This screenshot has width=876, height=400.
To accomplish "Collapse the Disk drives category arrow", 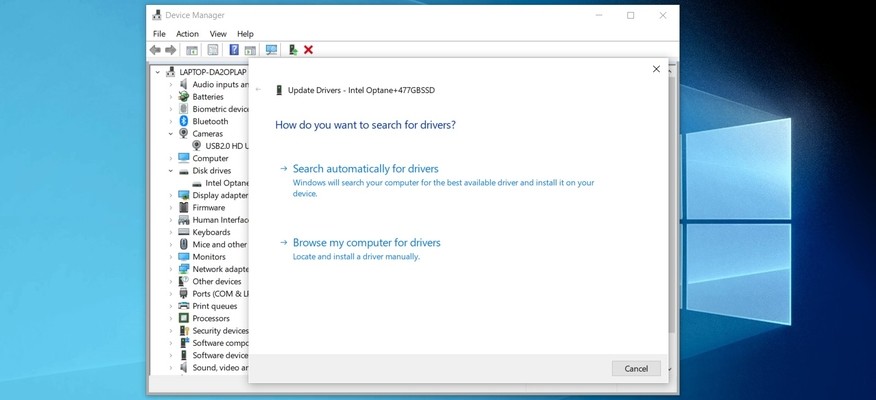I will (170, 170).
